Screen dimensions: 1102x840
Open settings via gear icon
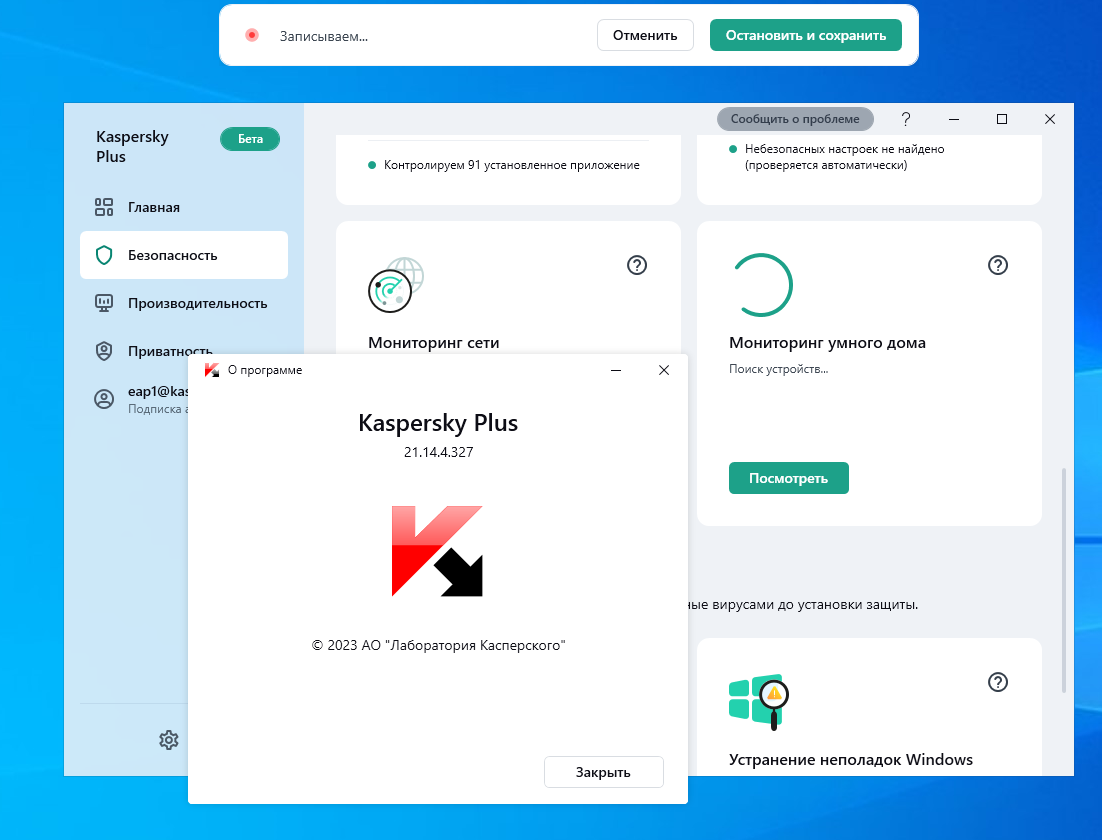coord(169,739)
